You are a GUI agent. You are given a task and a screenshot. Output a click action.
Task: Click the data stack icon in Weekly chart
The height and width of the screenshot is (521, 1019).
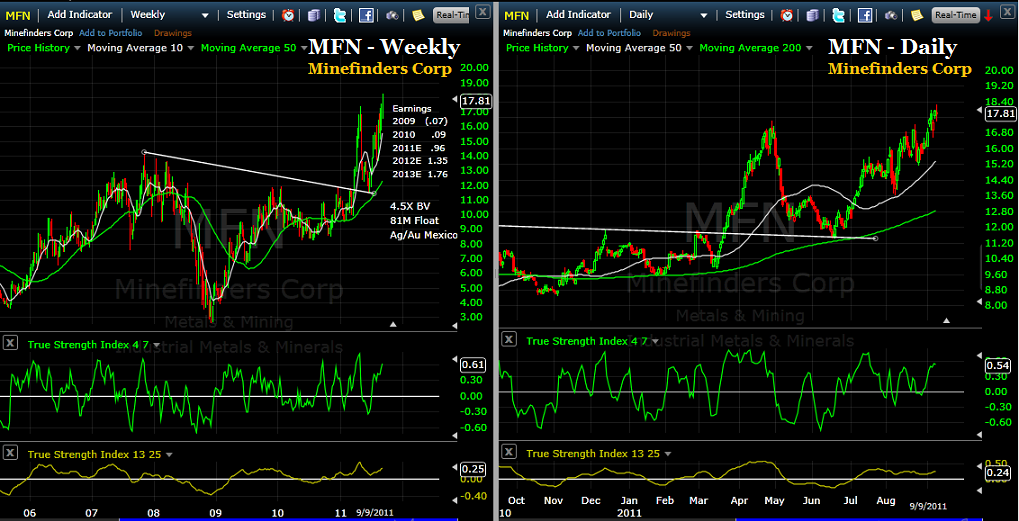tap(314, 15)
